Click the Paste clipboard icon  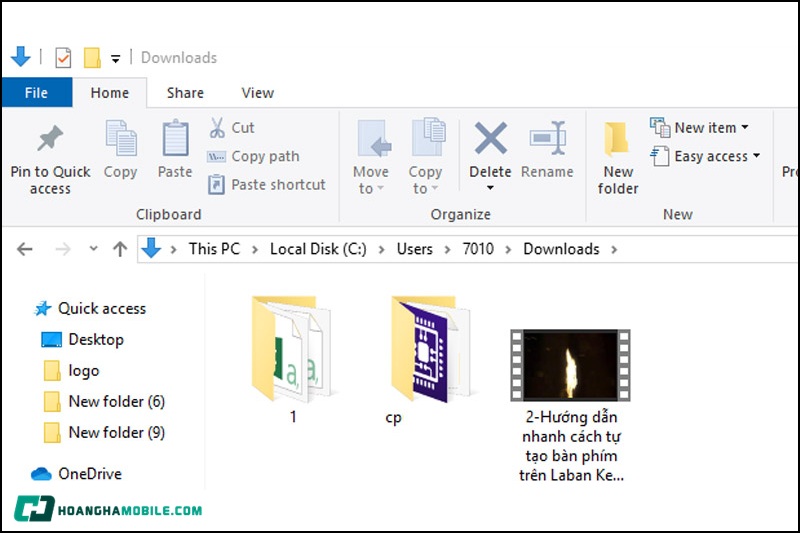tap(175, 140)
